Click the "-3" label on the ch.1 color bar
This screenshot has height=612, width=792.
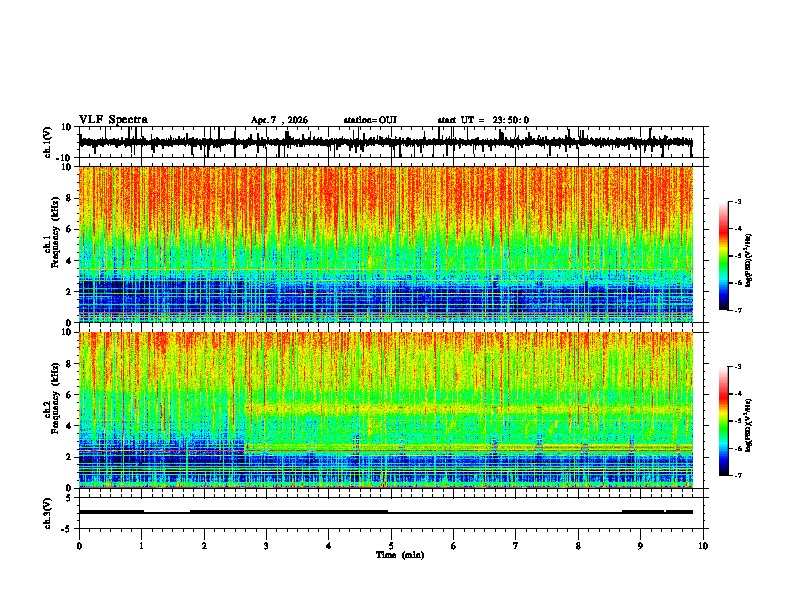coord(738,201)
